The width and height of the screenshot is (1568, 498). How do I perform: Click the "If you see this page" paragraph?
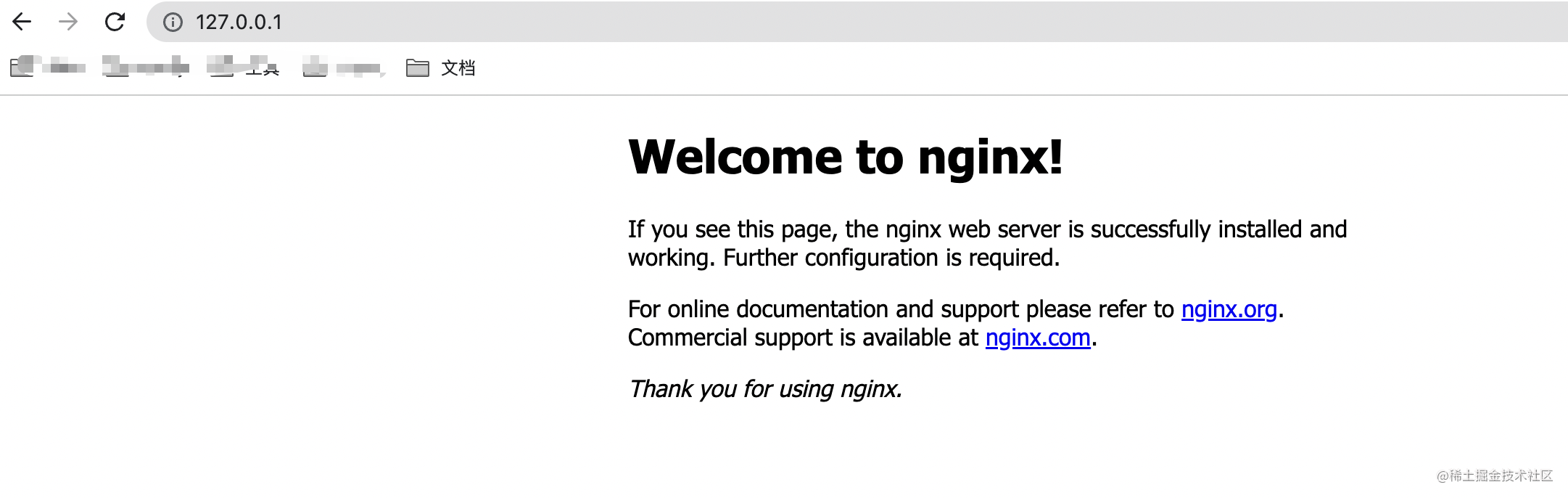pos(986,229)
